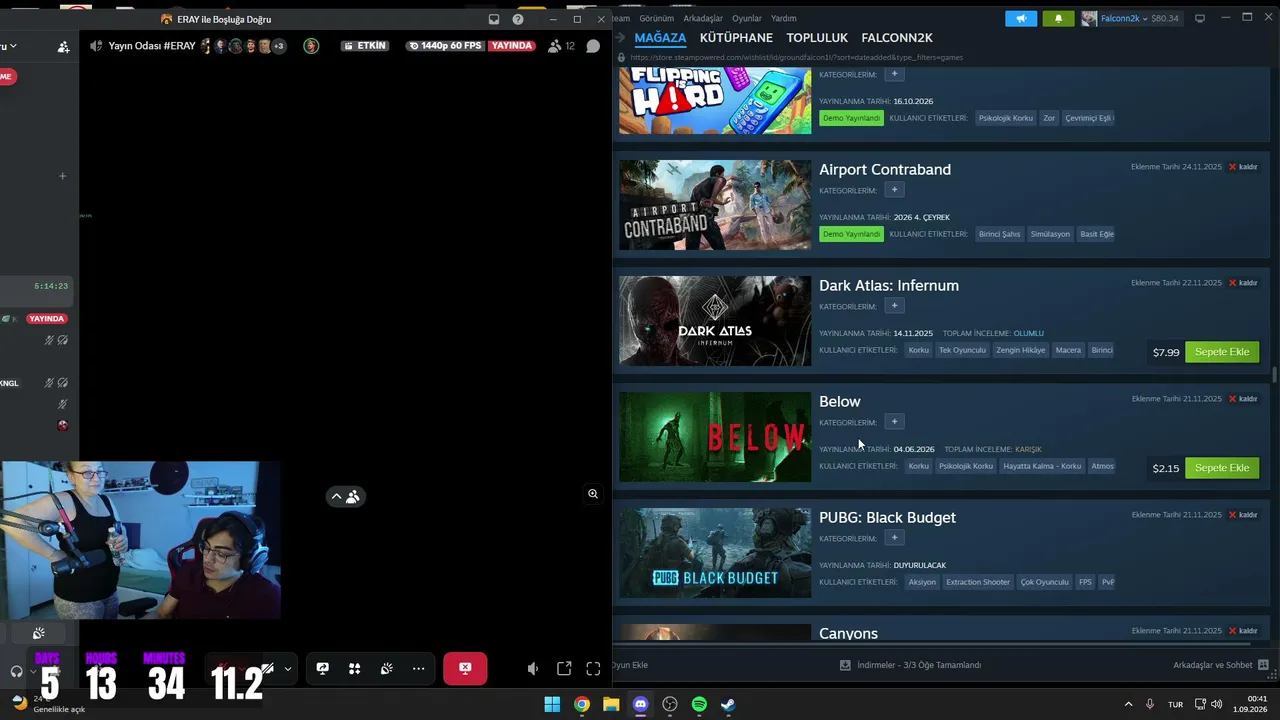This screenshot has height=720, width=1280.
Task: Click the 1440p 60 FPS stream quality badge
Action: tap(445, 46)
